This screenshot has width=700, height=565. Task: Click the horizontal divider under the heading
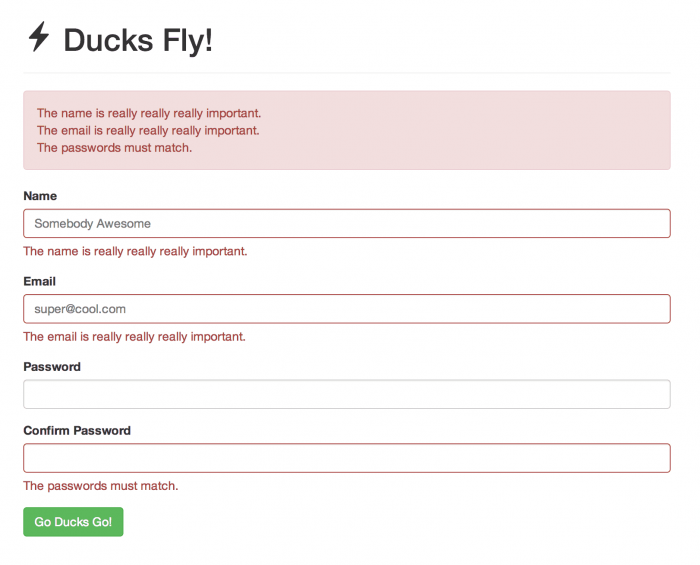click(346, 73)
